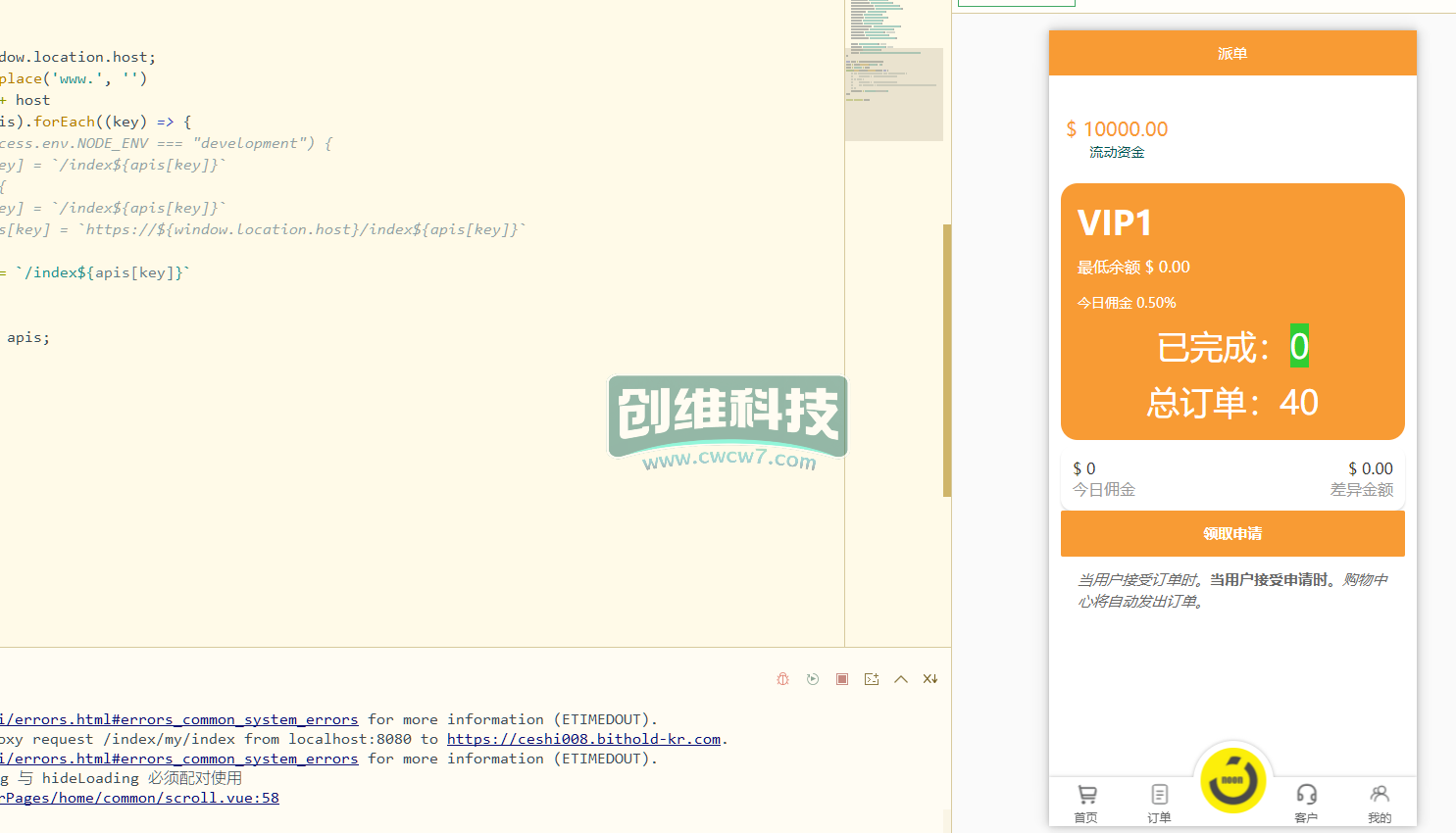Screen dimensions: 1456x833
Task: Click the $ 10000.00 balance amount
Action: pos(1117,129)
